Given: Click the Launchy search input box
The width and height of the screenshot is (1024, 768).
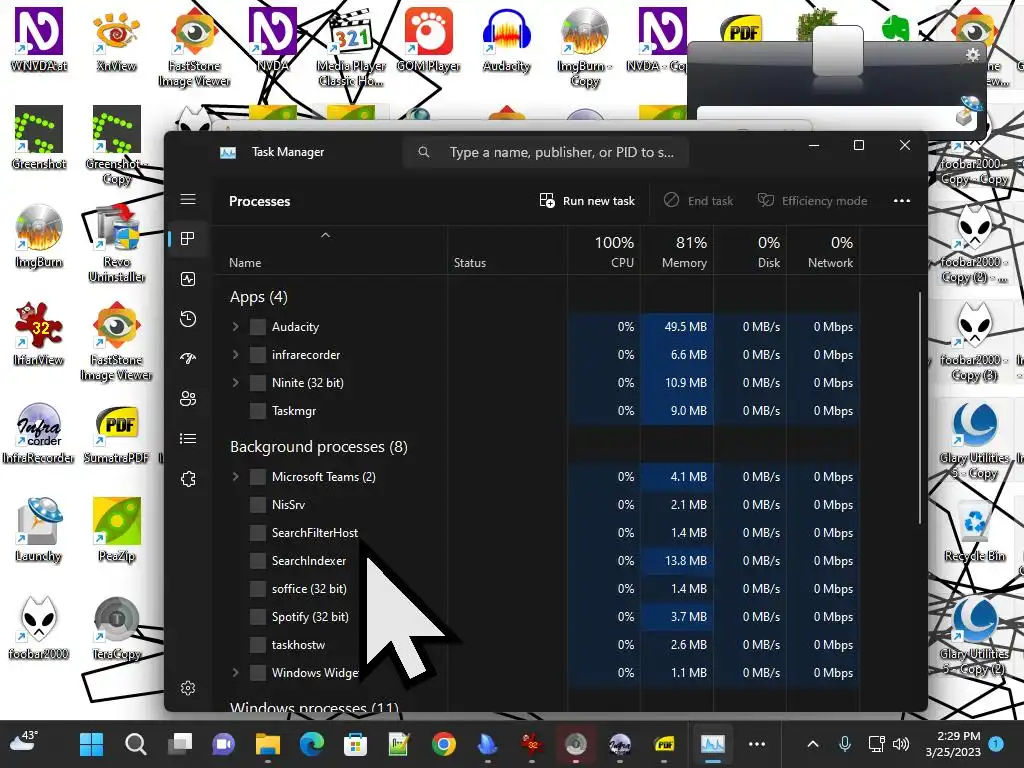Looking at the screenshot, I should click(825, 120).
